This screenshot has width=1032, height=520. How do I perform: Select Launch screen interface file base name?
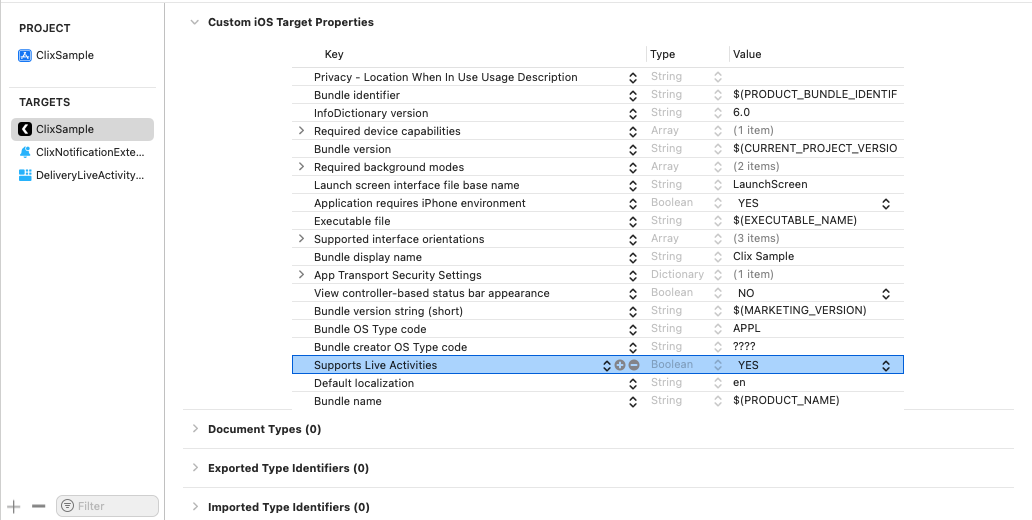[417, 185]
